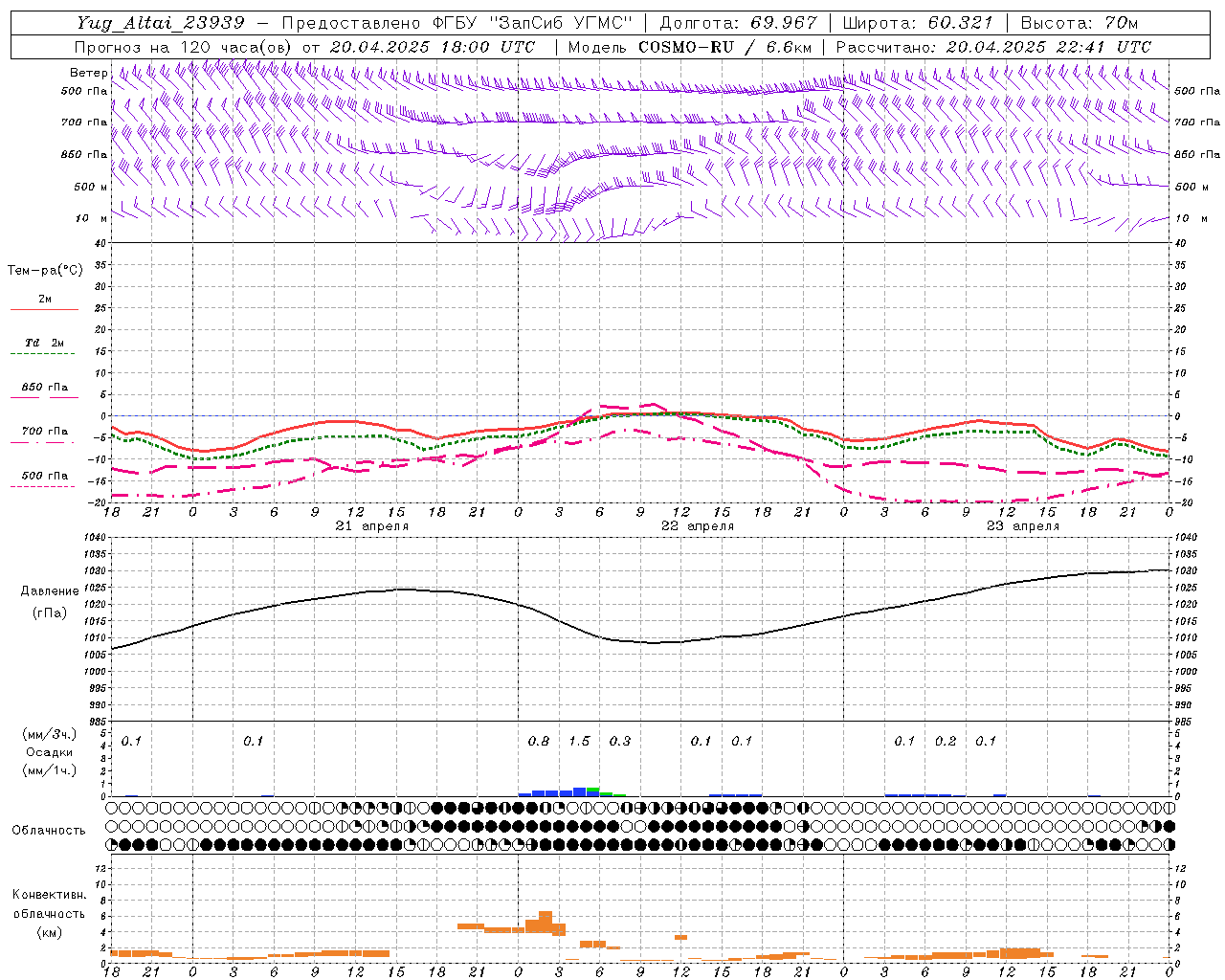
Task: Select the latitude value Широта: 60.321
Action: pos(918,23)
